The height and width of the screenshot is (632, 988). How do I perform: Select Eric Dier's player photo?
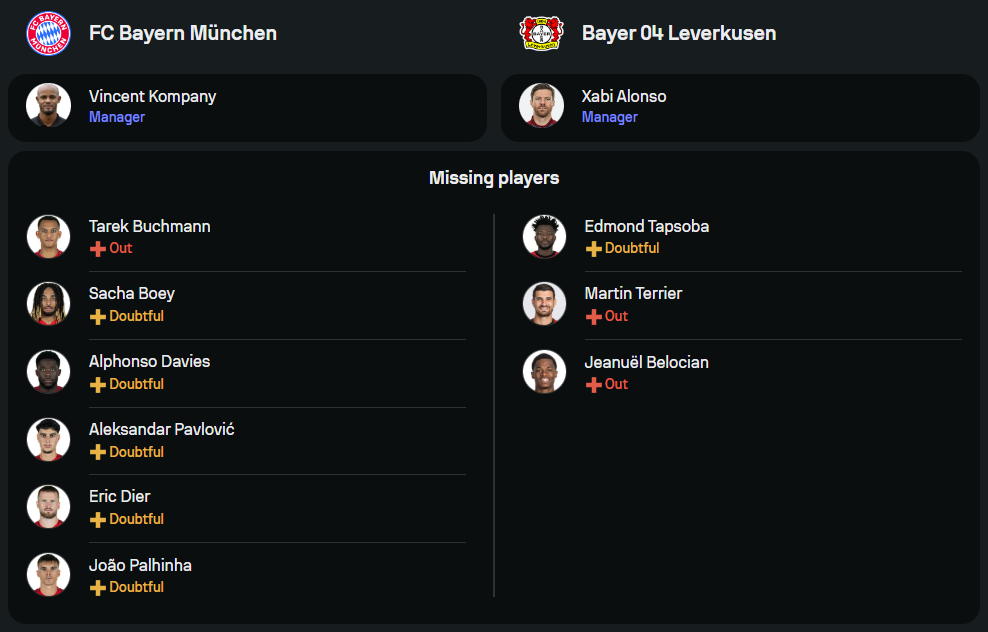(x=48, y=506)
